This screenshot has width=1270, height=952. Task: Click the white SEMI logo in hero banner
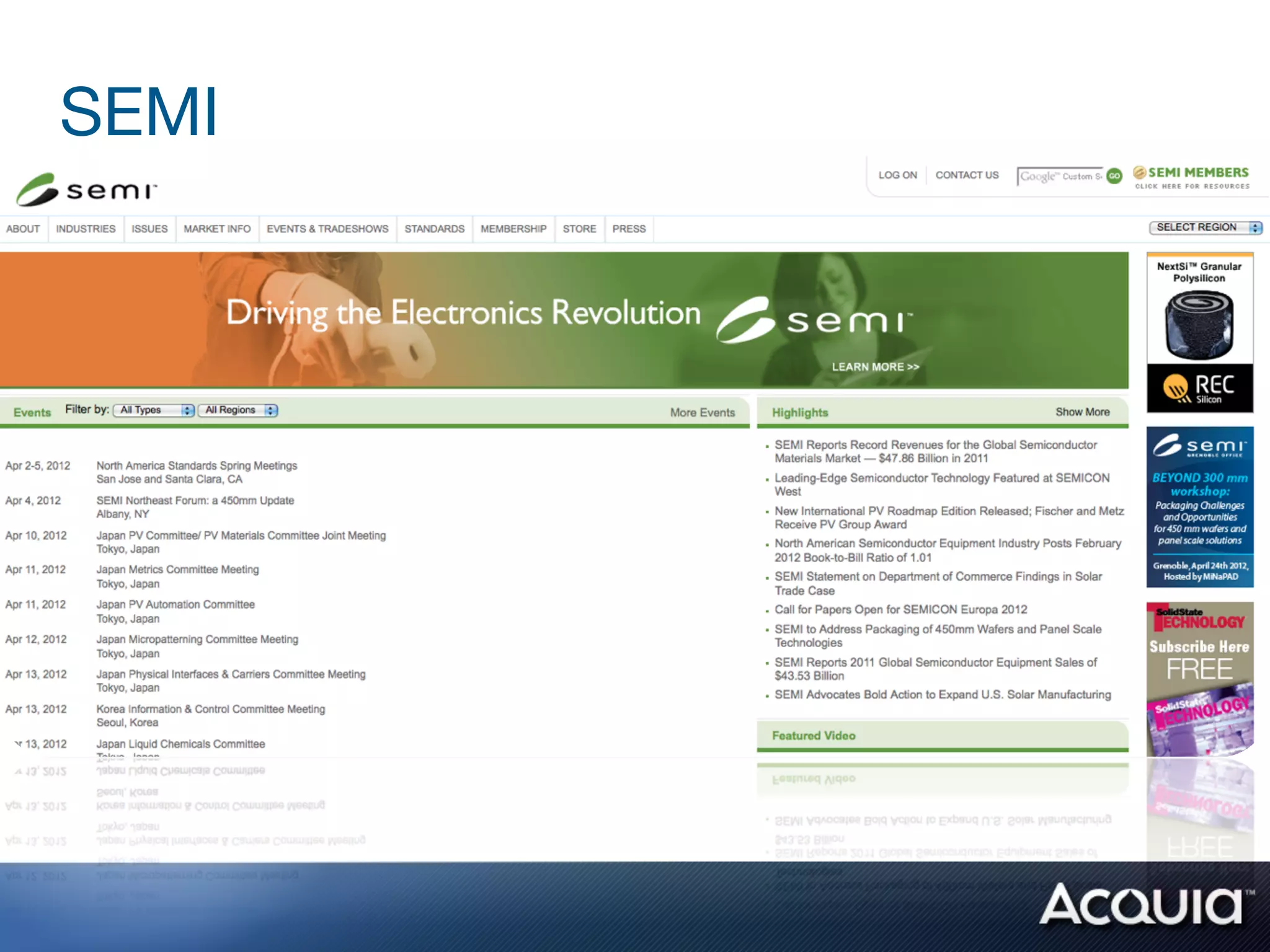click(x=814, y=320)
